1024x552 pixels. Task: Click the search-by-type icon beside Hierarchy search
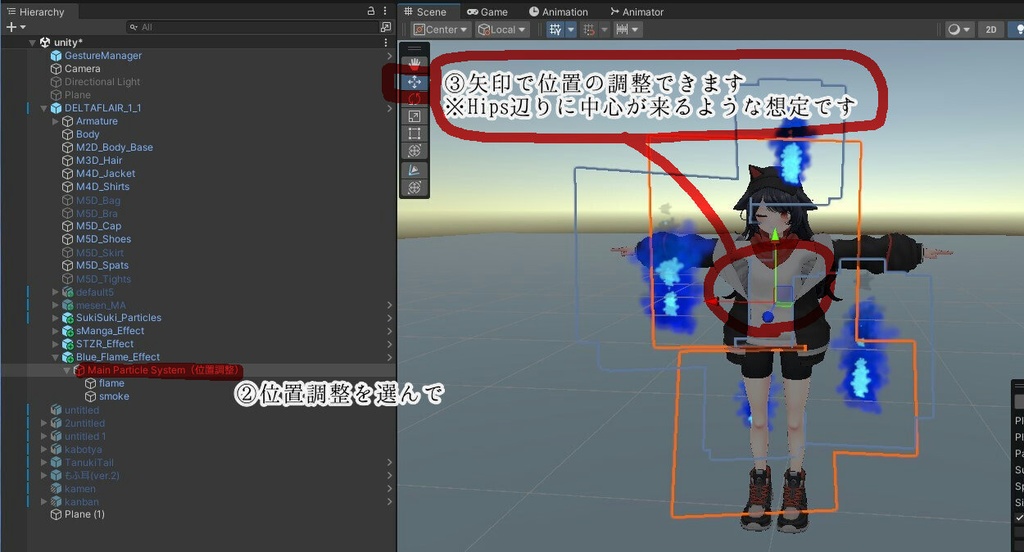click(385, 27)
